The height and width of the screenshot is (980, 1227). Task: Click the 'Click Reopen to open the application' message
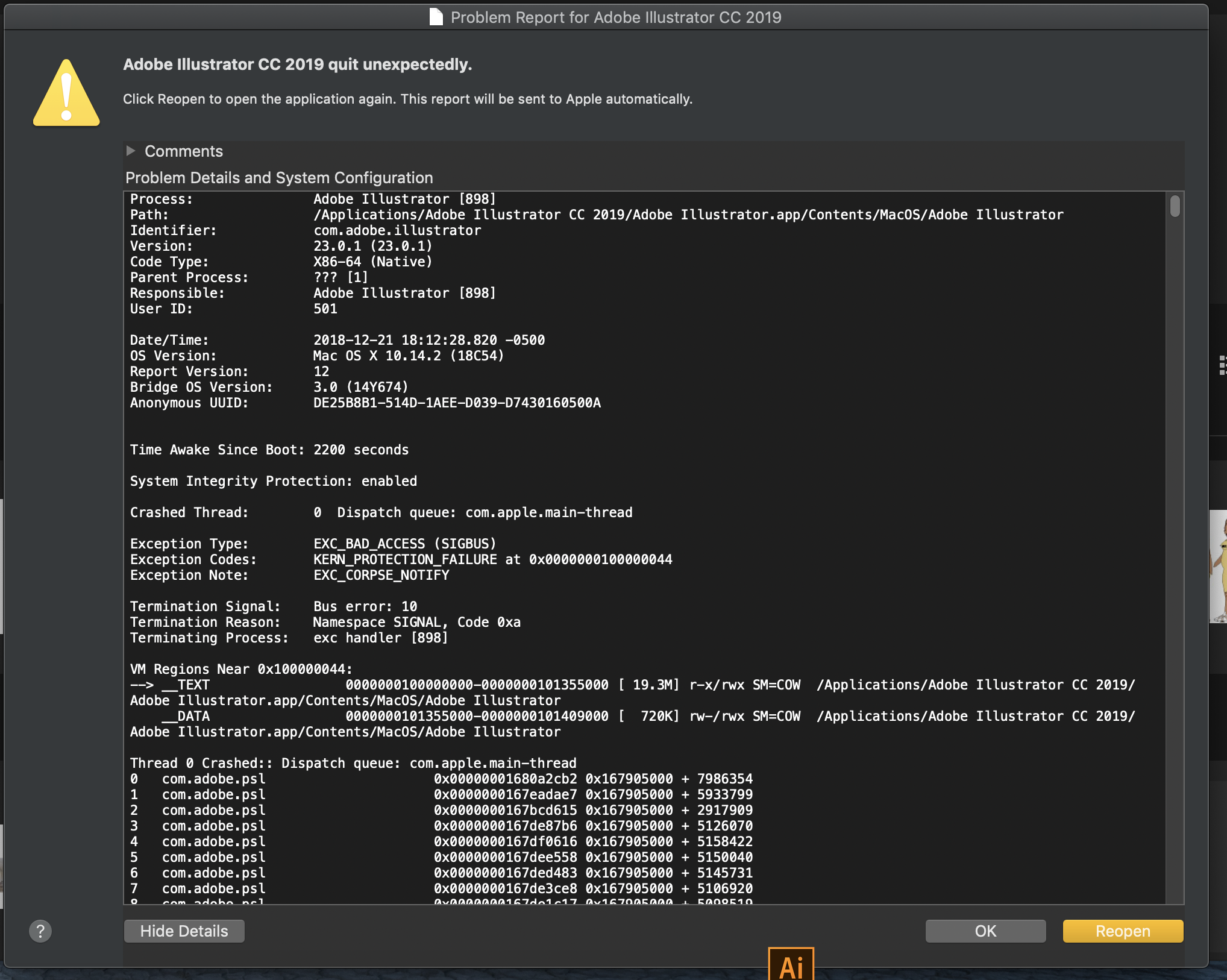coord(407,99)
